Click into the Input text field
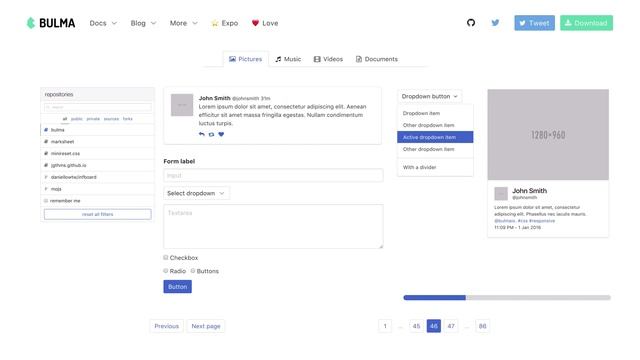 pyautogui.click(x=273, y=176)
